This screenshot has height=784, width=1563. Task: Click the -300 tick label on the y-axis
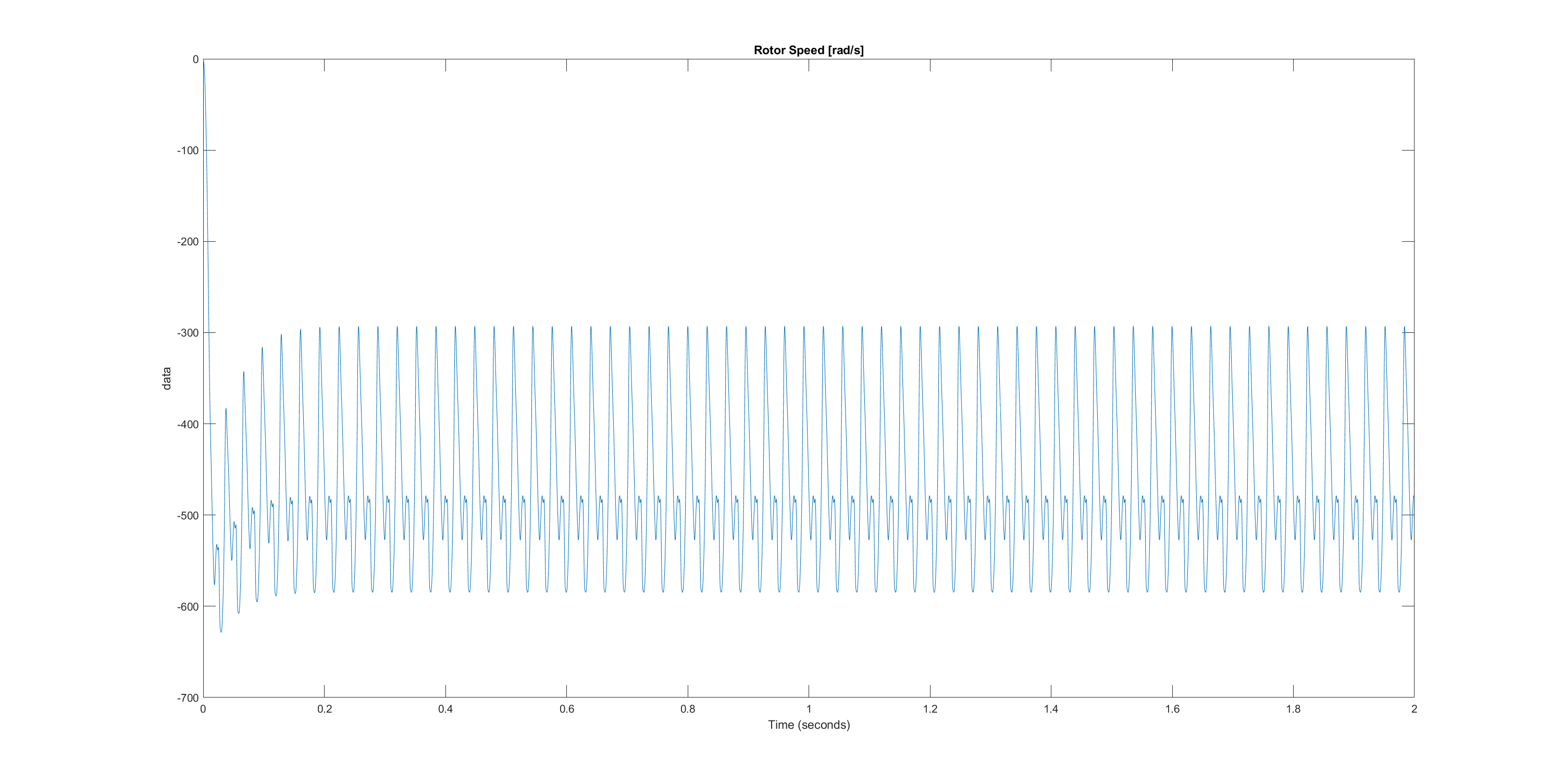(x=188, y=333)
